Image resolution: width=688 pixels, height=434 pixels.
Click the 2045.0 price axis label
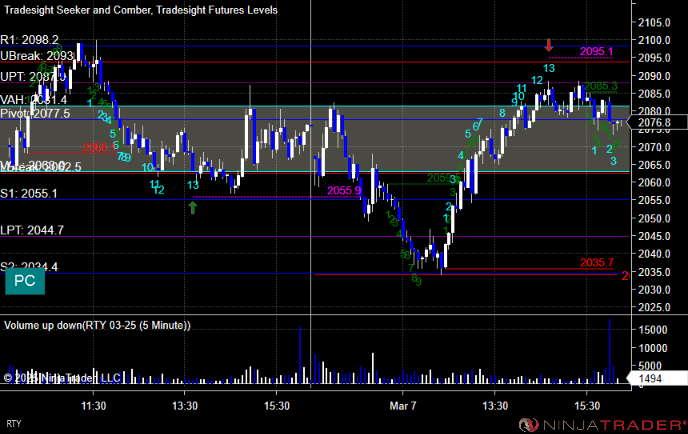pos(654,236)
